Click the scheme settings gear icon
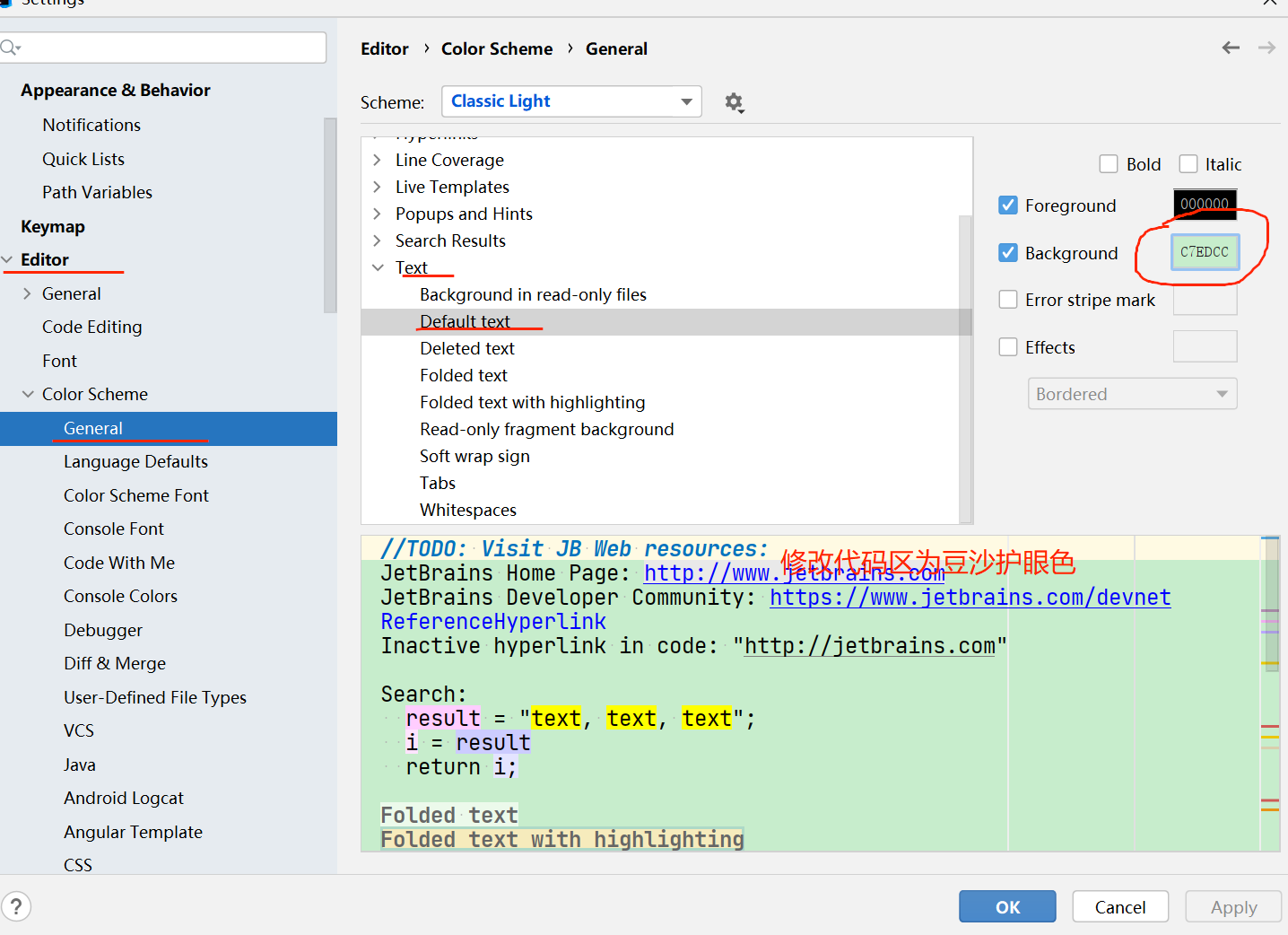Screen dimensions: 1288x935 pyautogui.click(x=734, y=102)
